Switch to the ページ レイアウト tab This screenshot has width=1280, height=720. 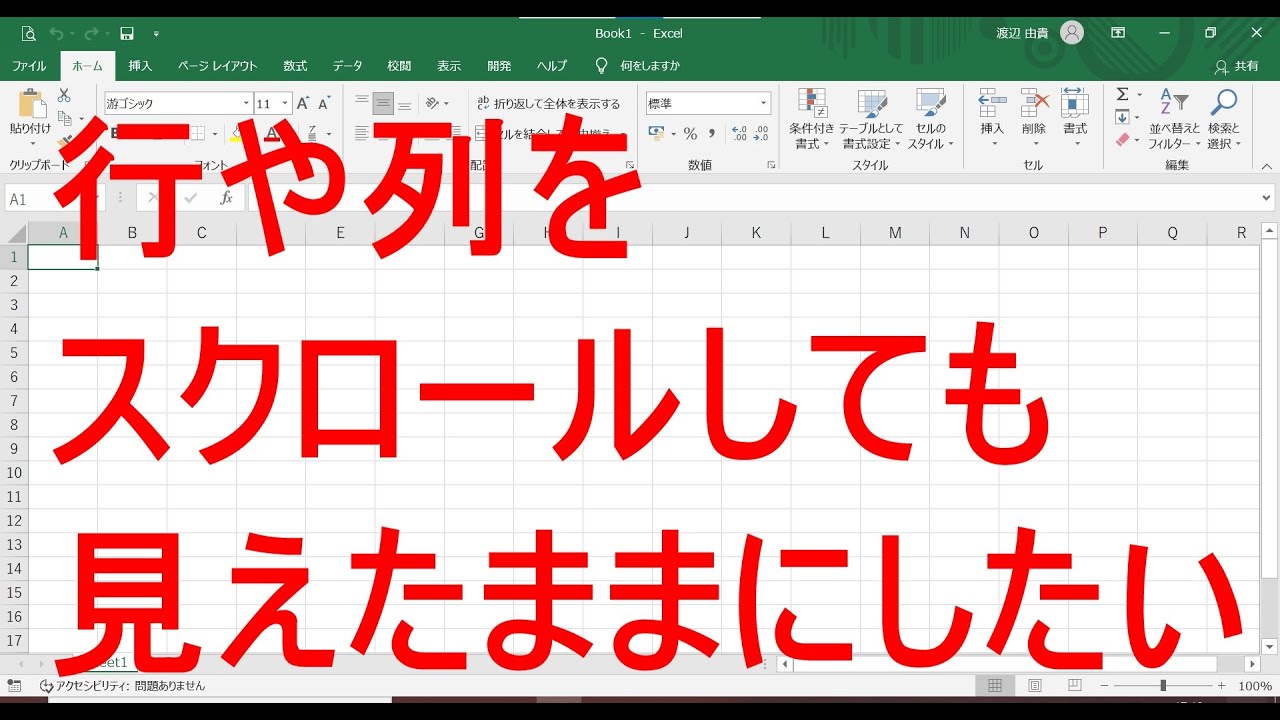pyautogui.click(x=217, y=66)
